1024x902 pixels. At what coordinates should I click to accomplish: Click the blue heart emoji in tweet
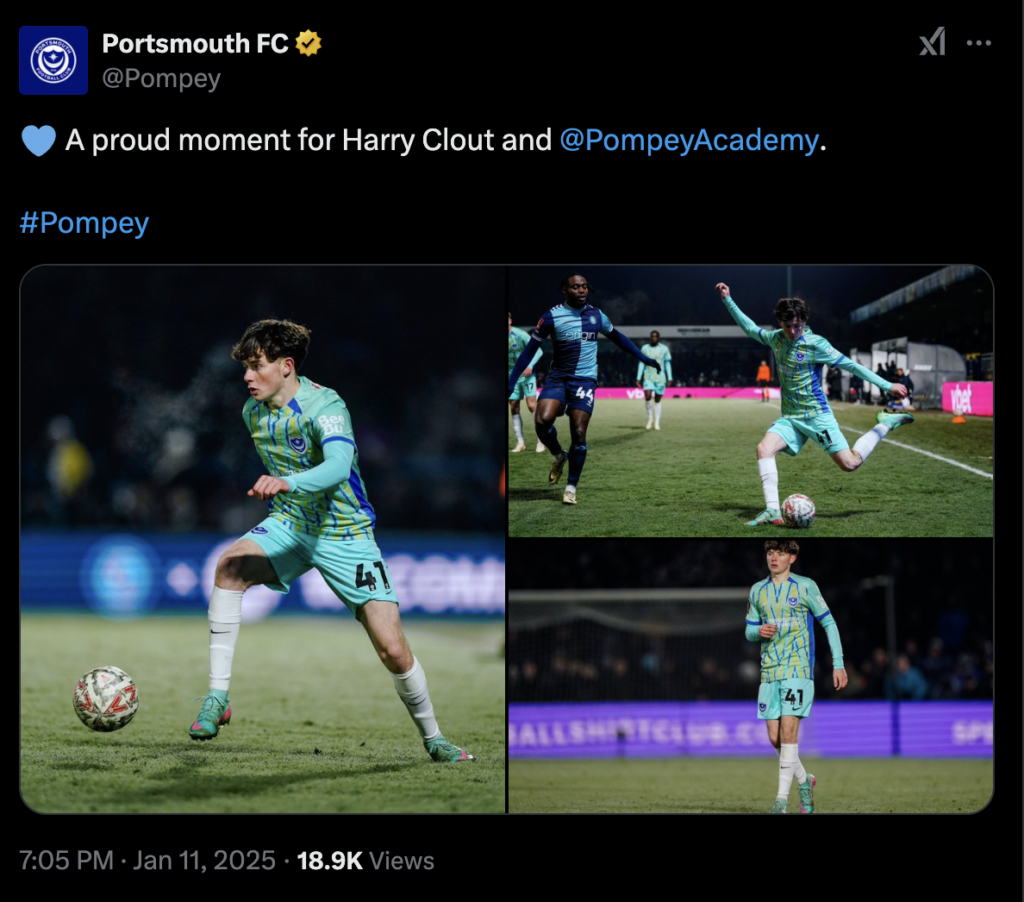tap(38, 141)
